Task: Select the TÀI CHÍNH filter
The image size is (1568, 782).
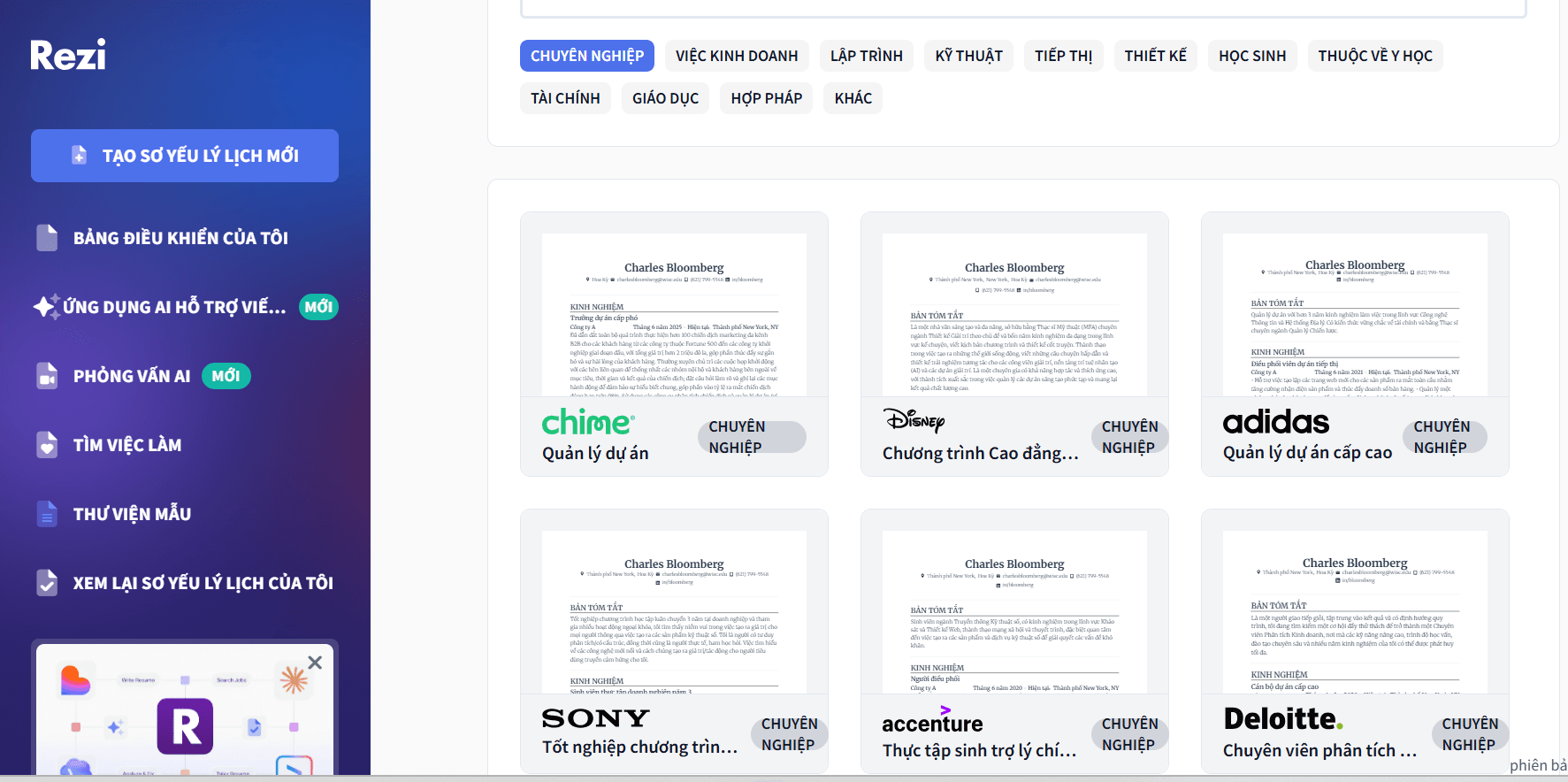Action: 565,98
